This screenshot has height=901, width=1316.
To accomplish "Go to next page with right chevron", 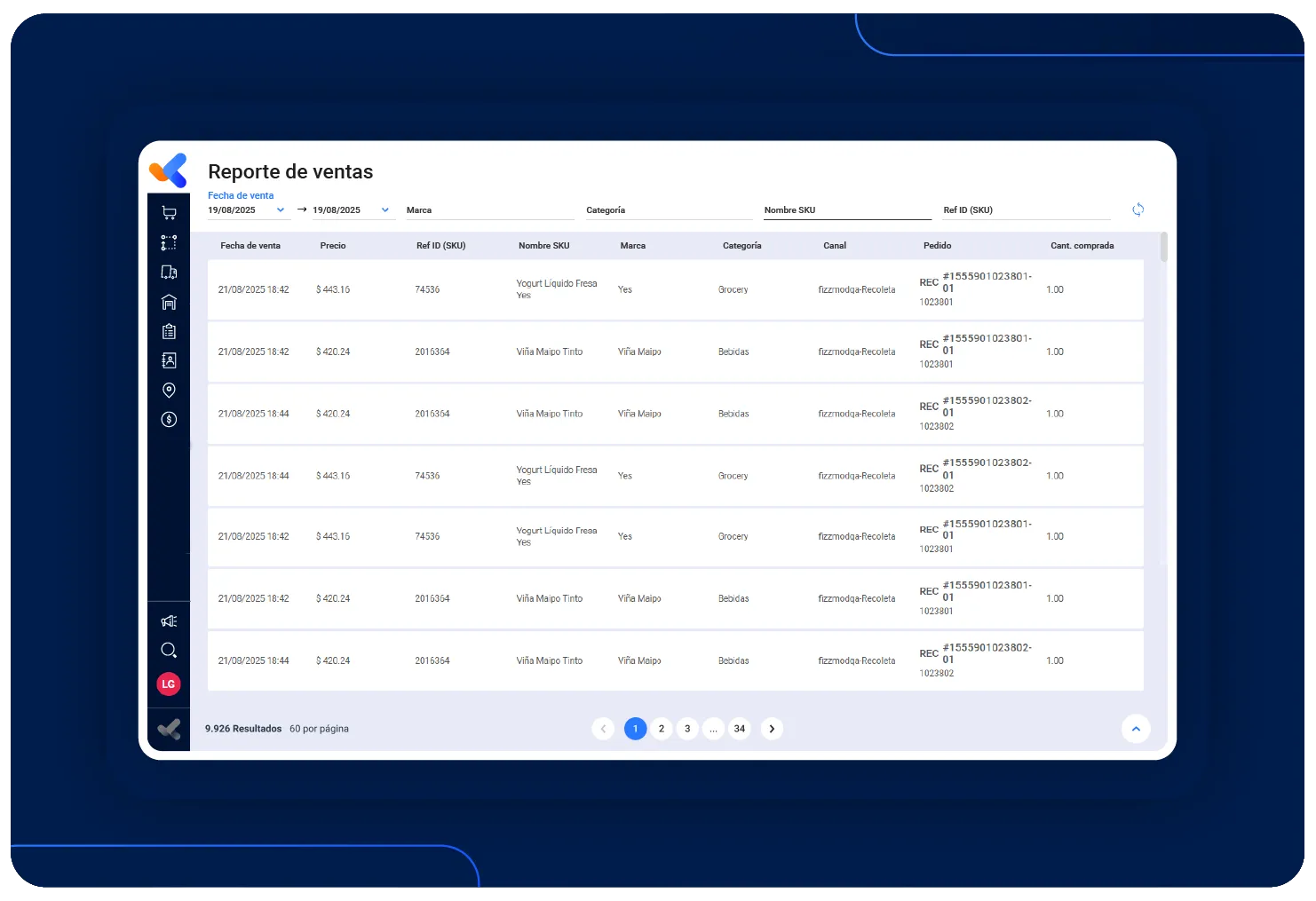I will tap(772, 729).
